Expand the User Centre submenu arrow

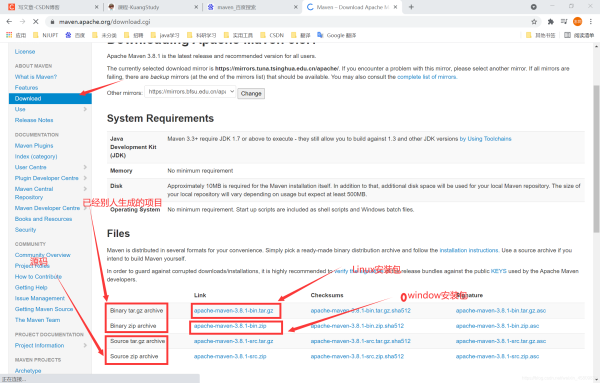(x=85, y=167)
